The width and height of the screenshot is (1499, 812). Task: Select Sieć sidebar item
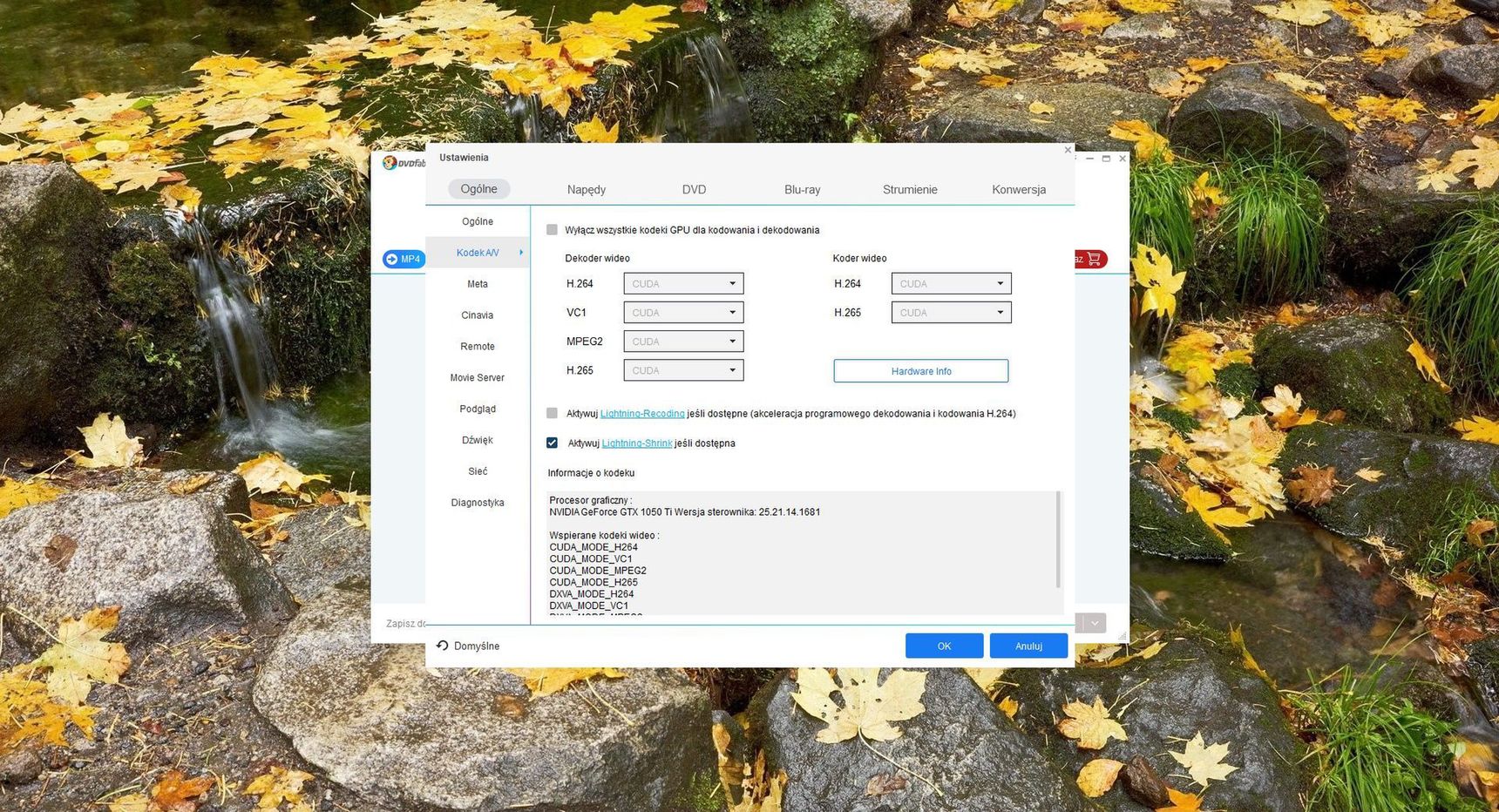pos(478,471)
